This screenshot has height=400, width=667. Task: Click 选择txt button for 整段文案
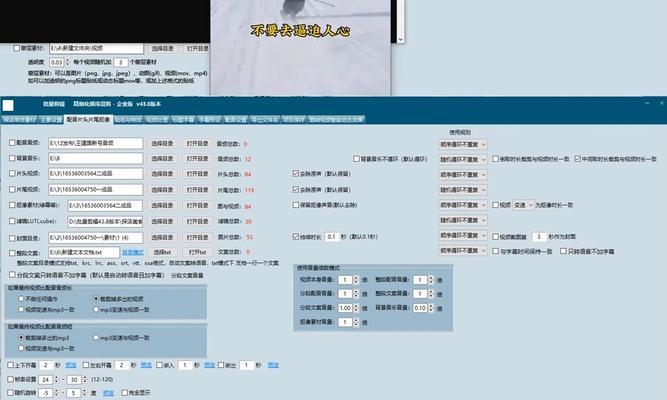click(162, 252)
